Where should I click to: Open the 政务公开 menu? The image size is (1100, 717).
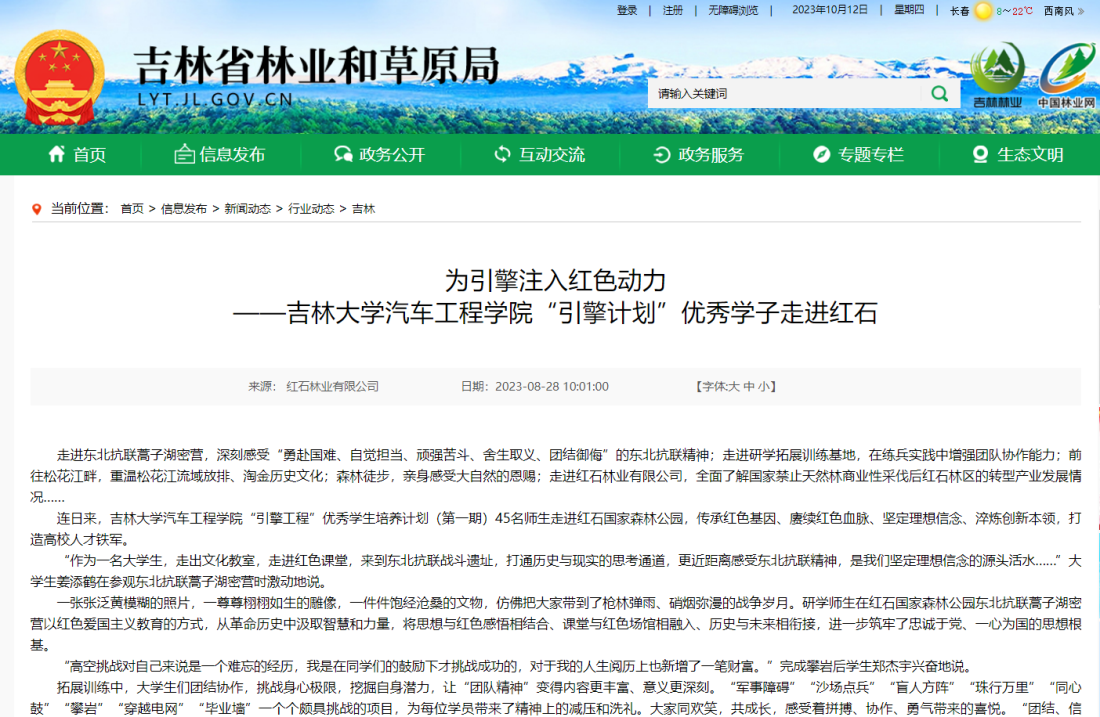(380, 154)
